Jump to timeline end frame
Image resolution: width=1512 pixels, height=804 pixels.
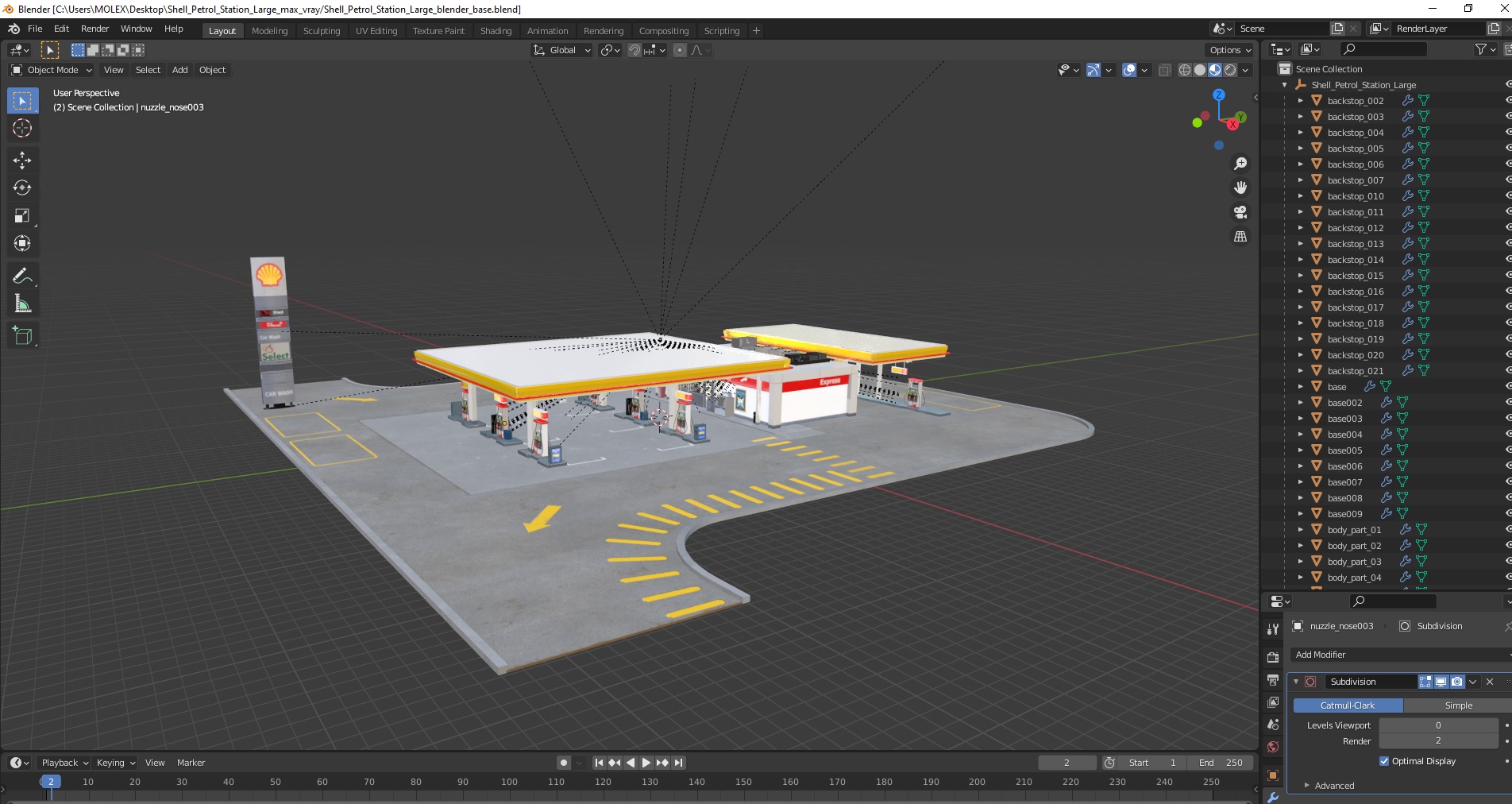[x=678, y=763]
